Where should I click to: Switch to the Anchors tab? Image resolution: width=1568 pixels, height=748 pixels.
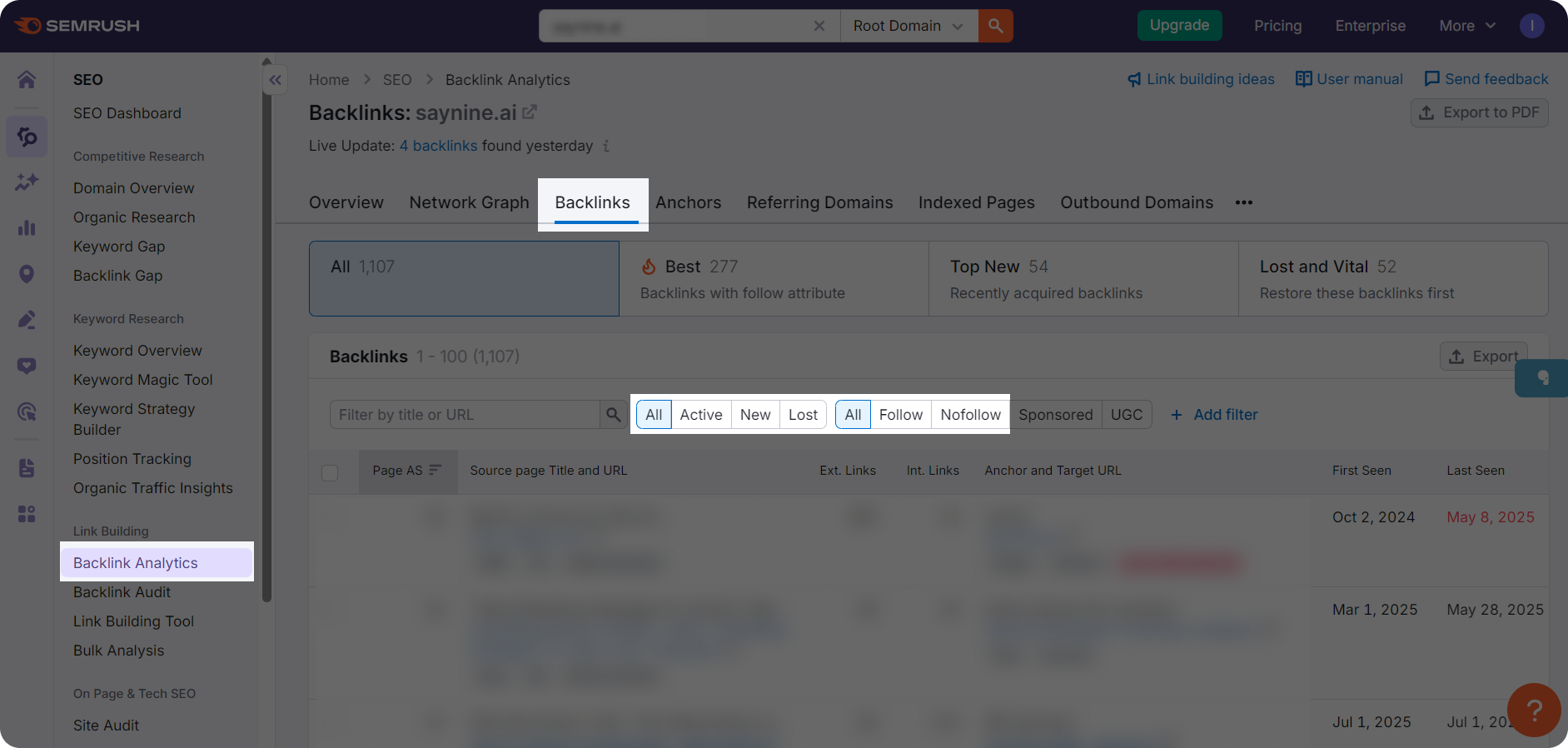(x=688, y=202)
